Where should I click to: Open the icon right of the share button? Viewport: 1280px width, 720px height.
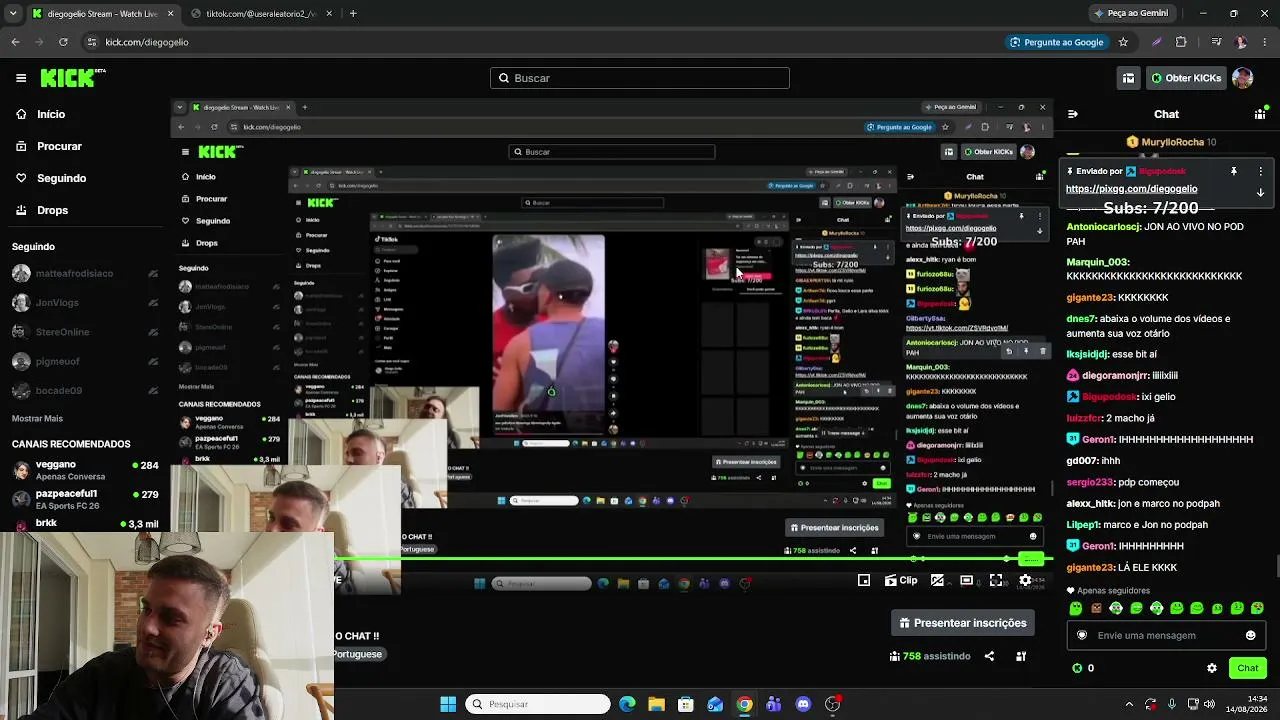(1021, 656)
